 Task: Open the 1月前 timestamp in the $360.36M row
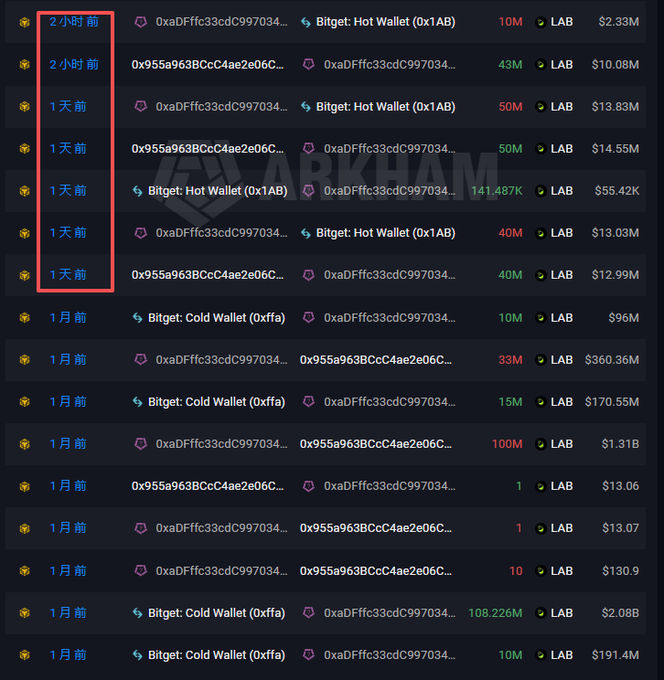[x=68, y=360]
